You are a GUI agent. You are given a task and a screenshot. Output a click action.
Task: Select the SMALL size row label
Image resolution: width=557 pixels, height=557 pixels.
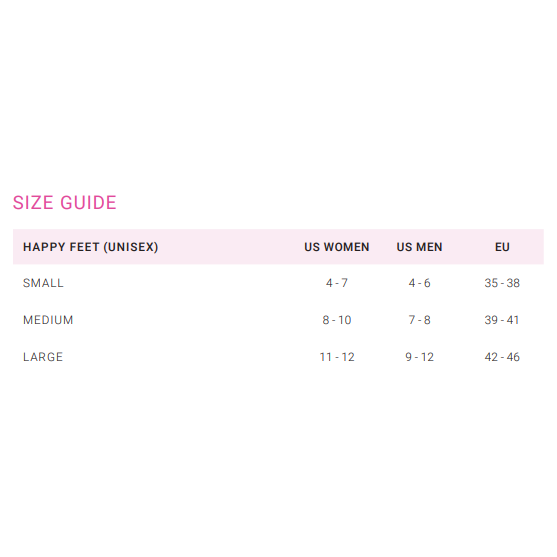43,283
